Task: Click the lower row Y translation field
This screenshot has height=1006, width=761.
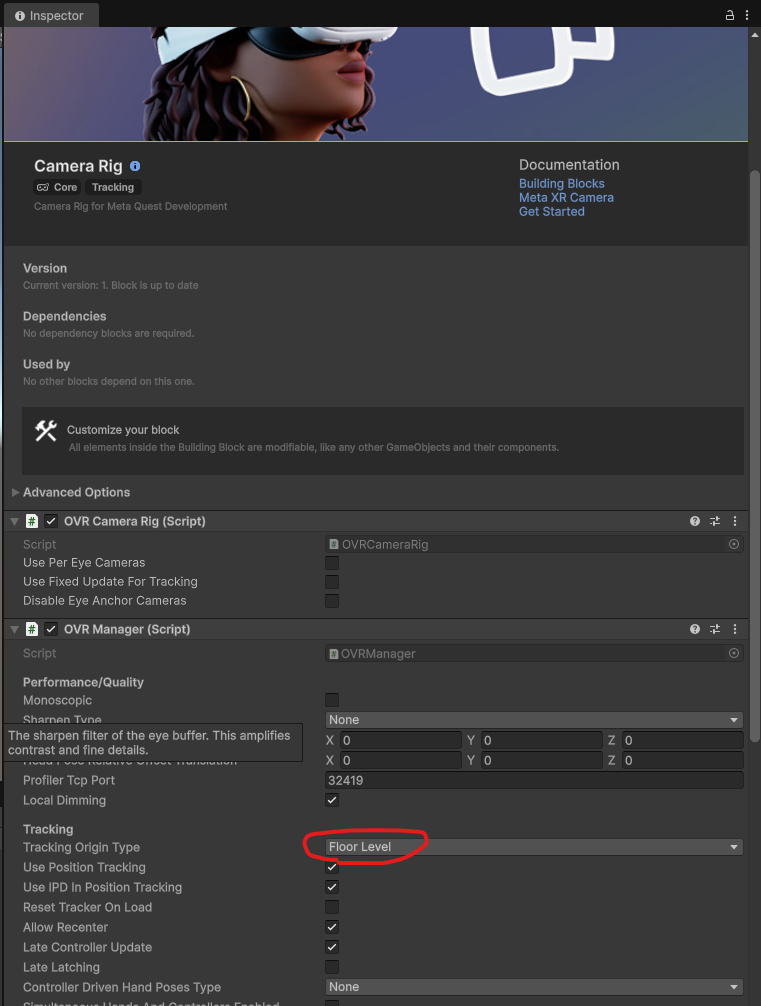Action: [x=542, y=760]
